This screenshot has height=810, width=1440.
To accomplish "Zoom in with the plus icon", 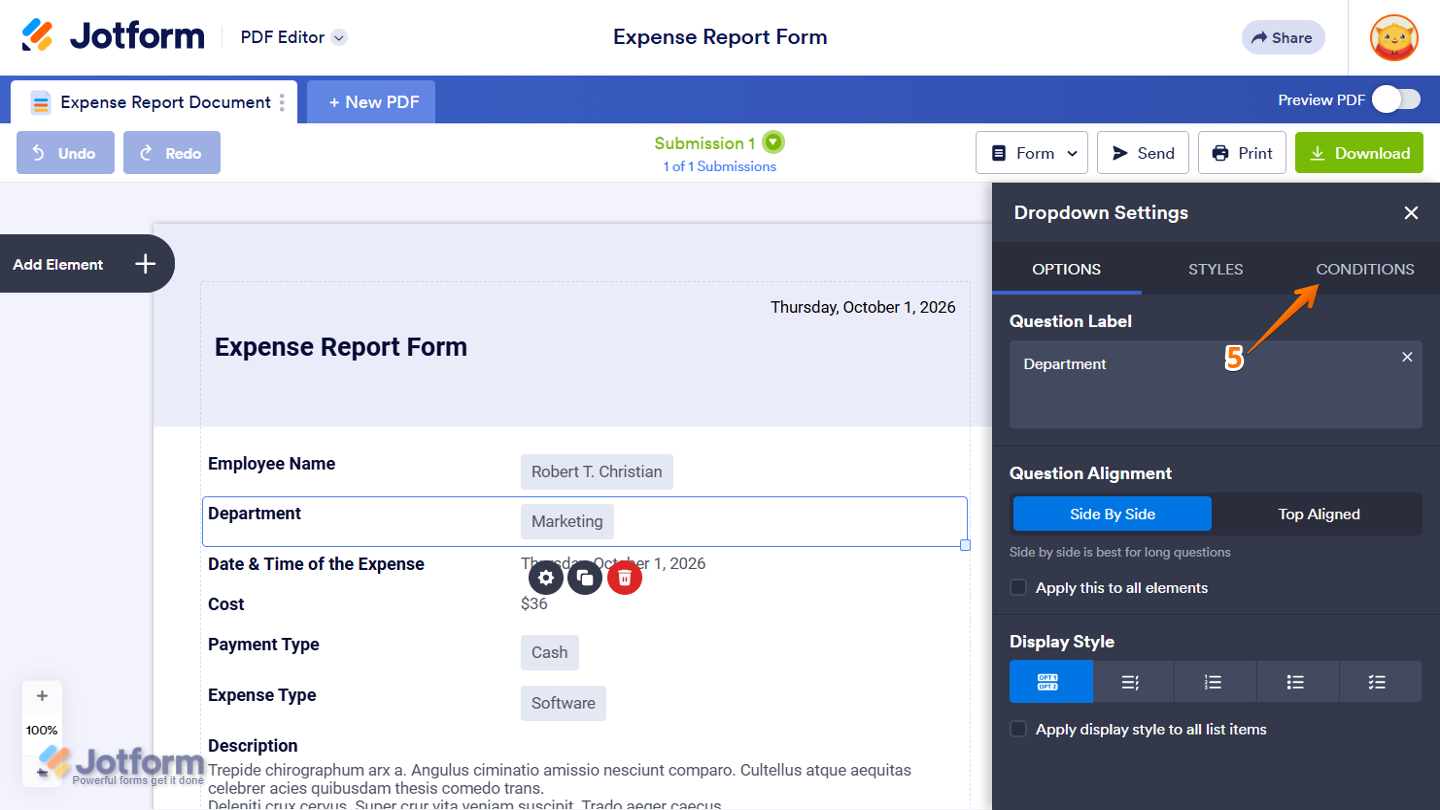I will point(42,696).
